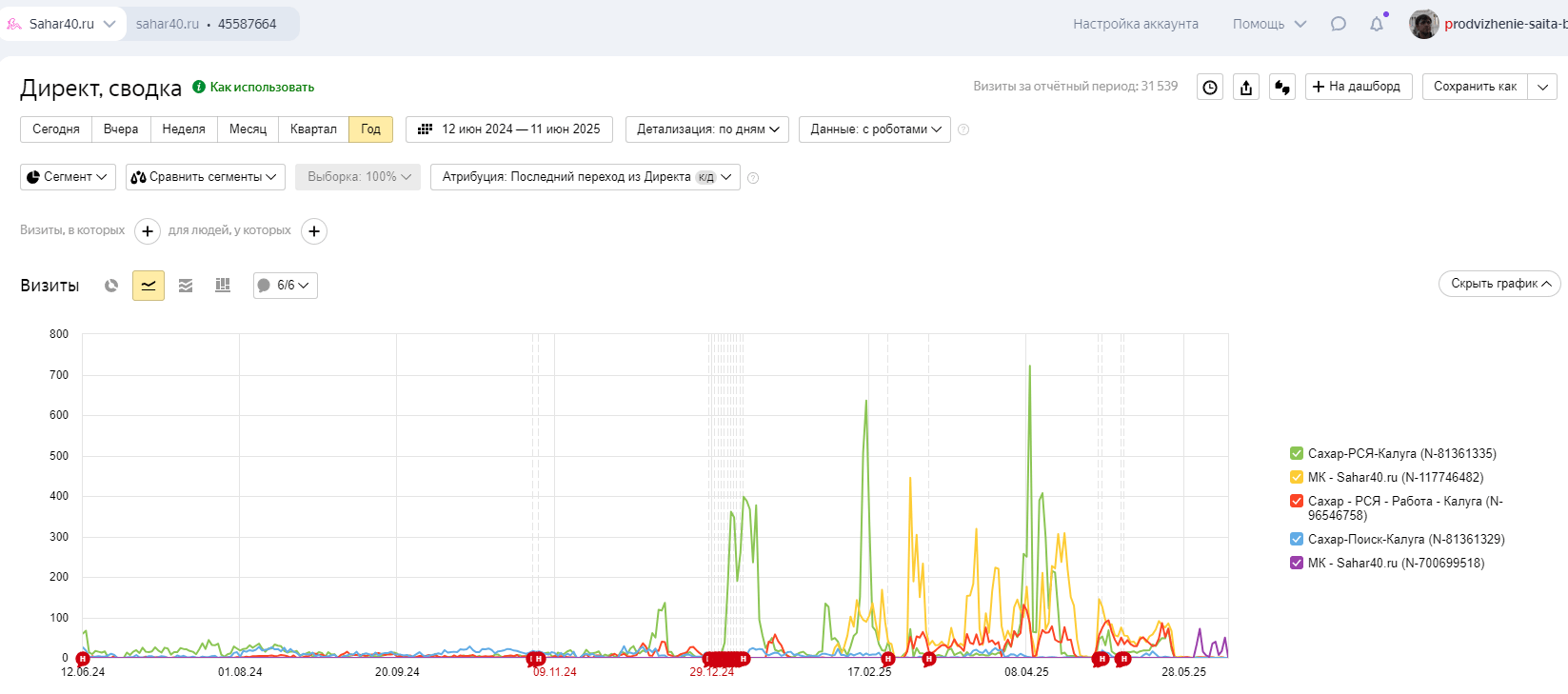Open the date range picker 12 июн 2024 — 11 июн 2025

tap(509, 129)
